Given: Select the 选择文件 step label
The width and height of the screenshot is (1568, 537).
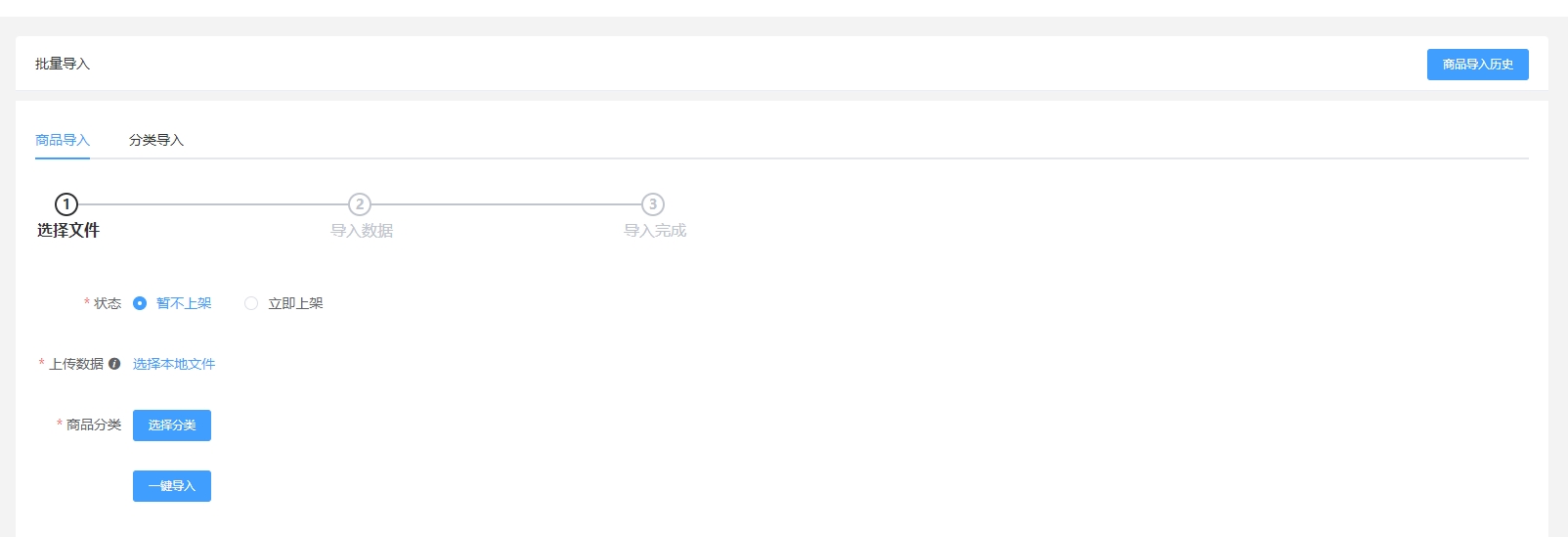Looking at the screenshot, I should 68,231.
